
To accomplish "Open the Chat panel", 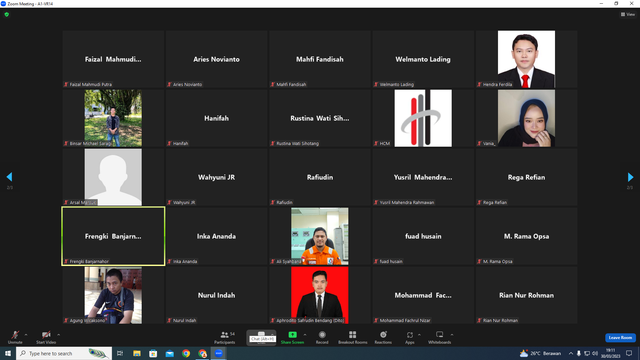I will (261, 337).
